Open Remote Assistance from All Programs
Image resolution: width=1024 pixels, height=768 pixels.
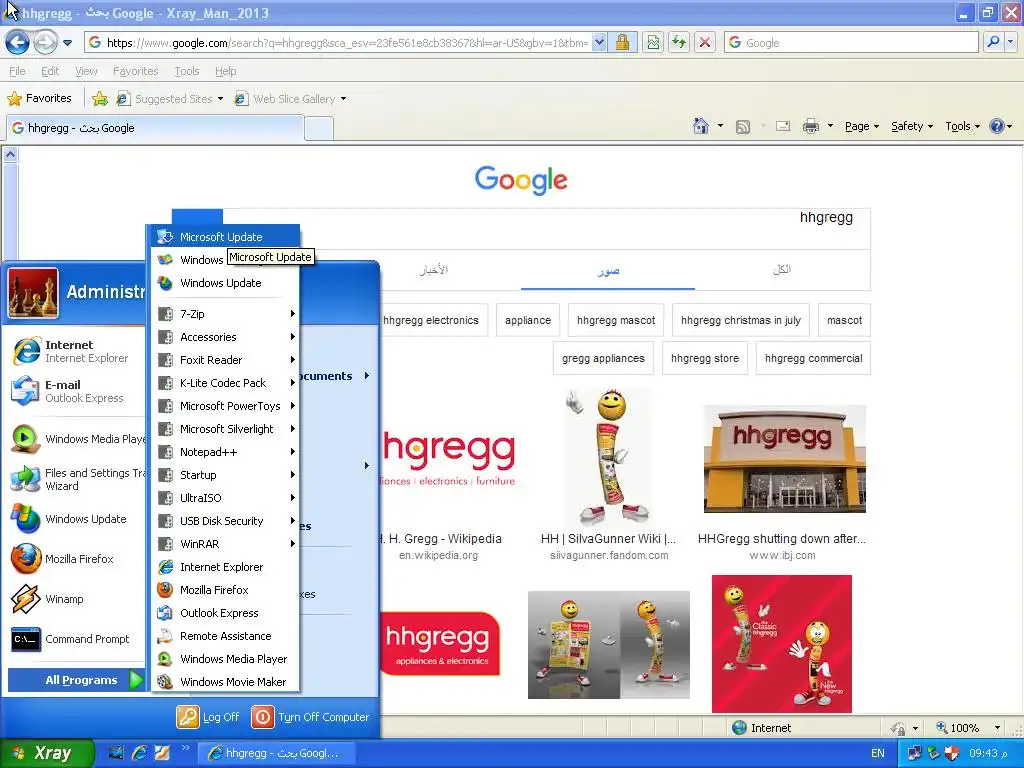coord(225,636)
